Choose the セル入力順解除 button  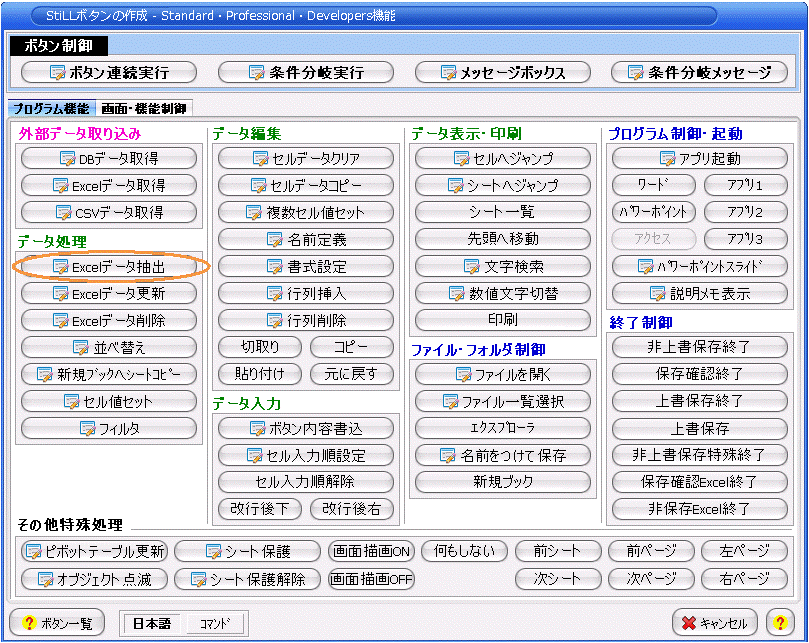[306, 482]
